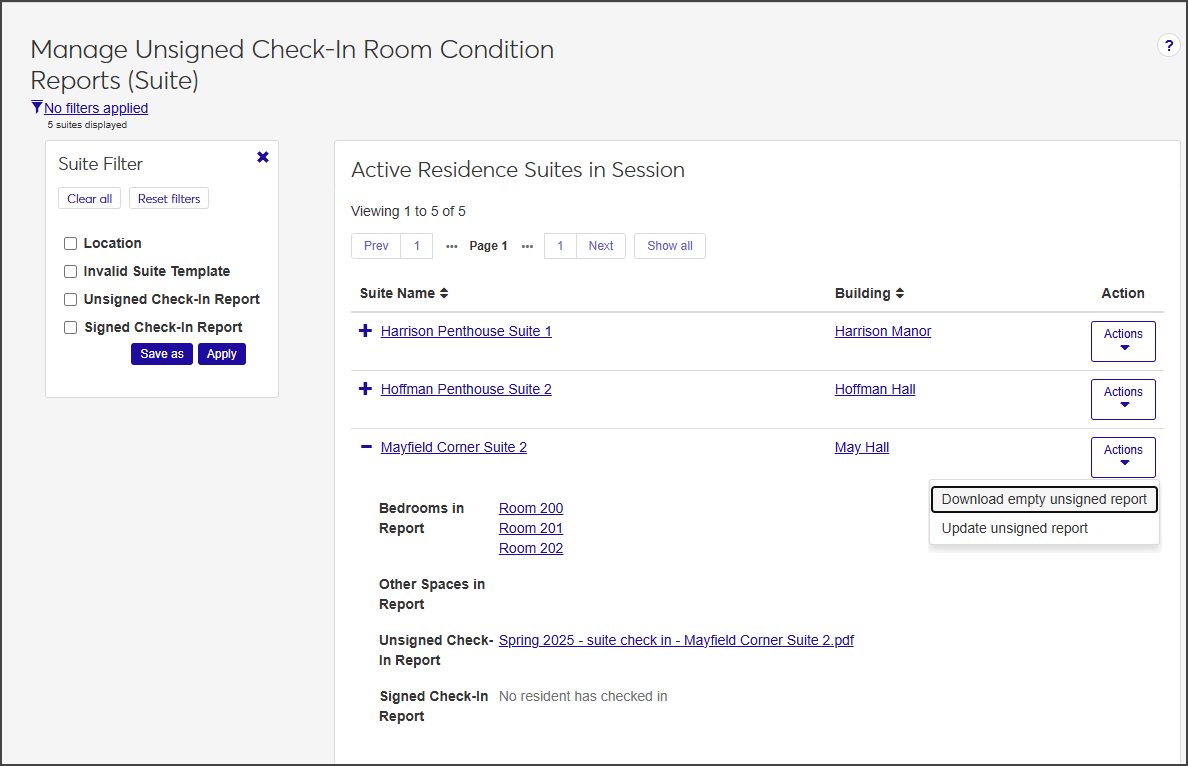The image size is (1188, 766).
Task: Select Download empty unsigned report
Action: (1044, 499)
